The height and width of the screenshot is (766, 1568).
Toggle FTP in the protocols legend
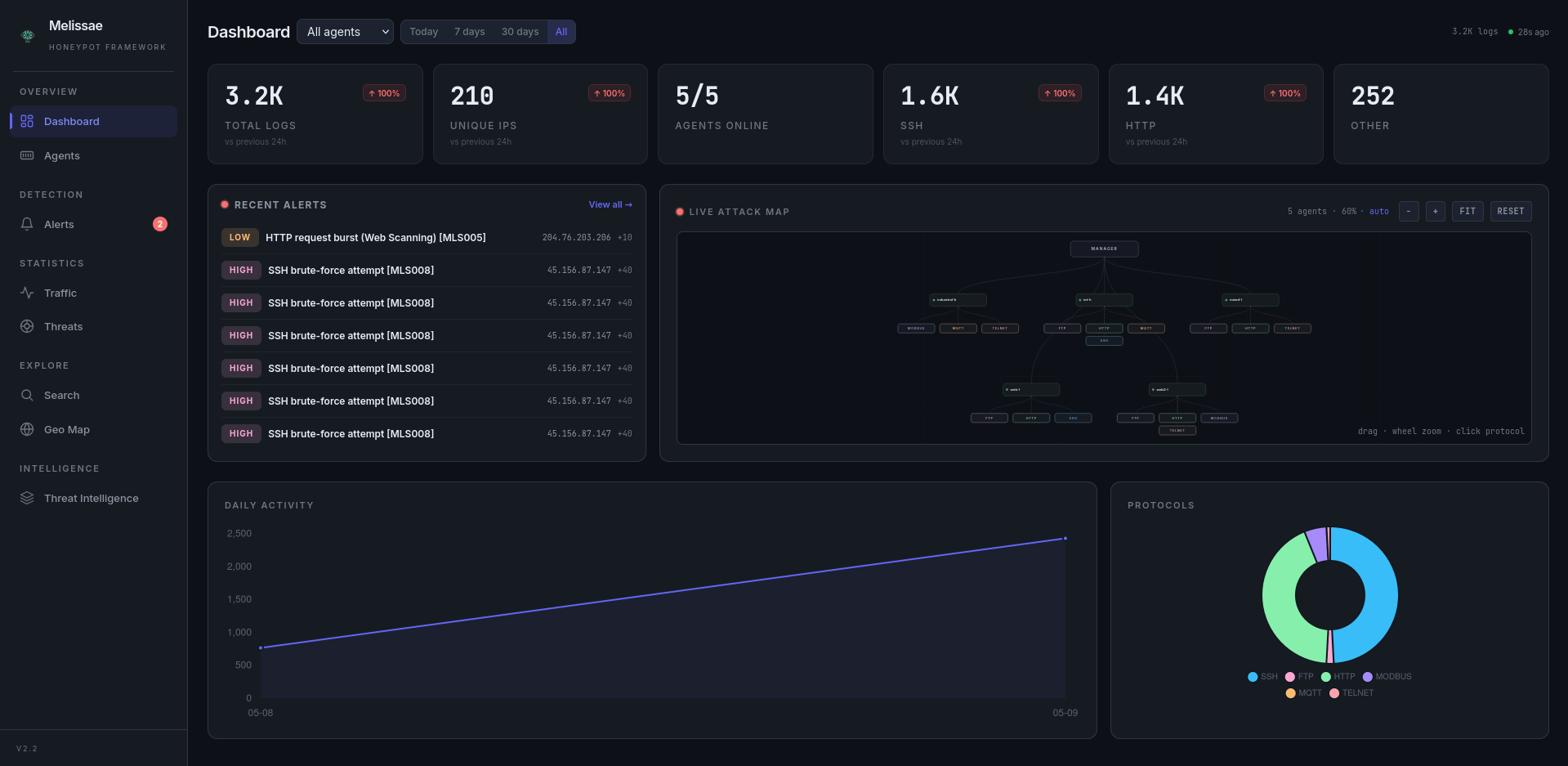click(x=1299, y=677)
